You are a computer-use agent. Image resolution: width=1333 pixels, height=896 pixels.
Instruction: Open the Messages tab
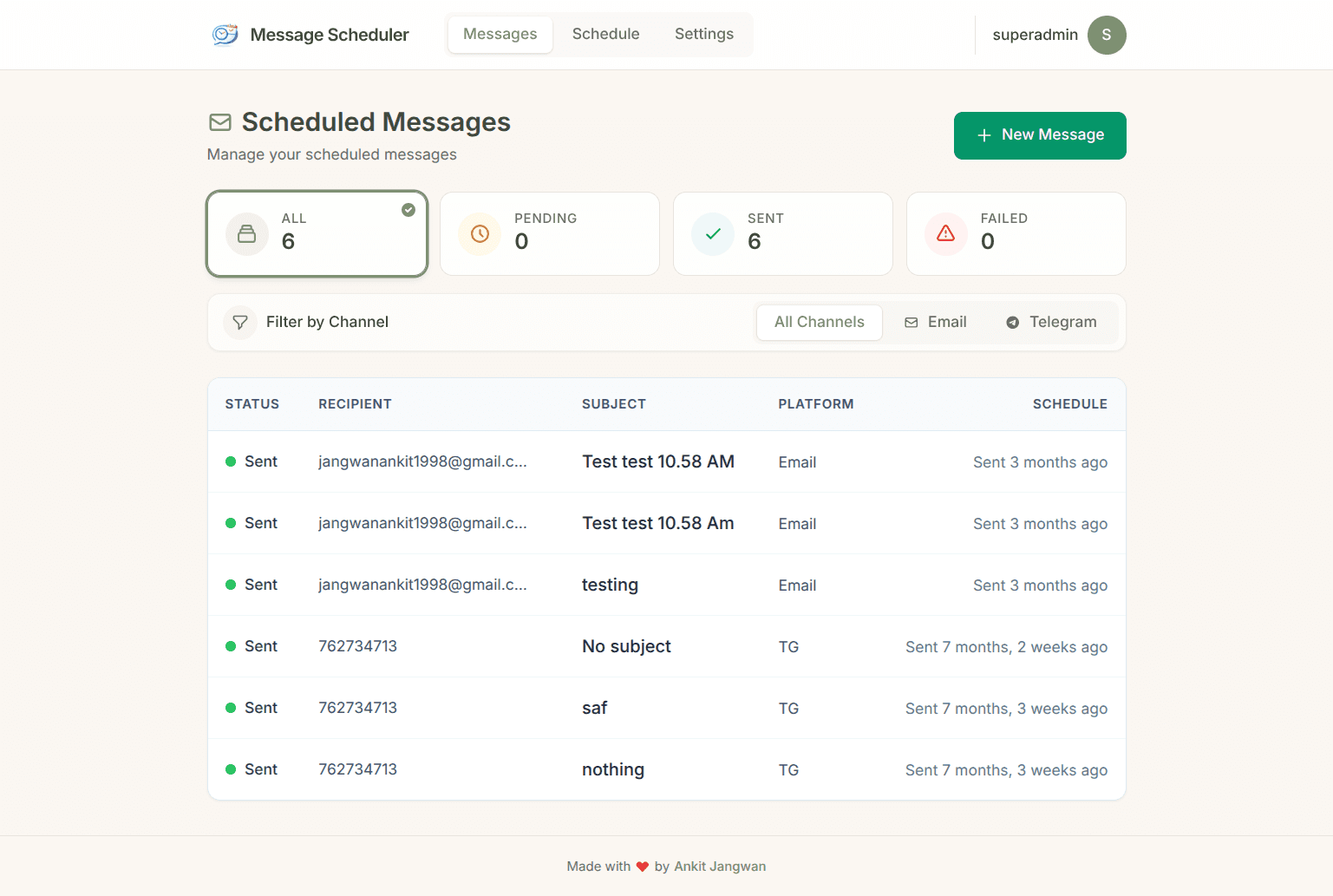point(500,35)
